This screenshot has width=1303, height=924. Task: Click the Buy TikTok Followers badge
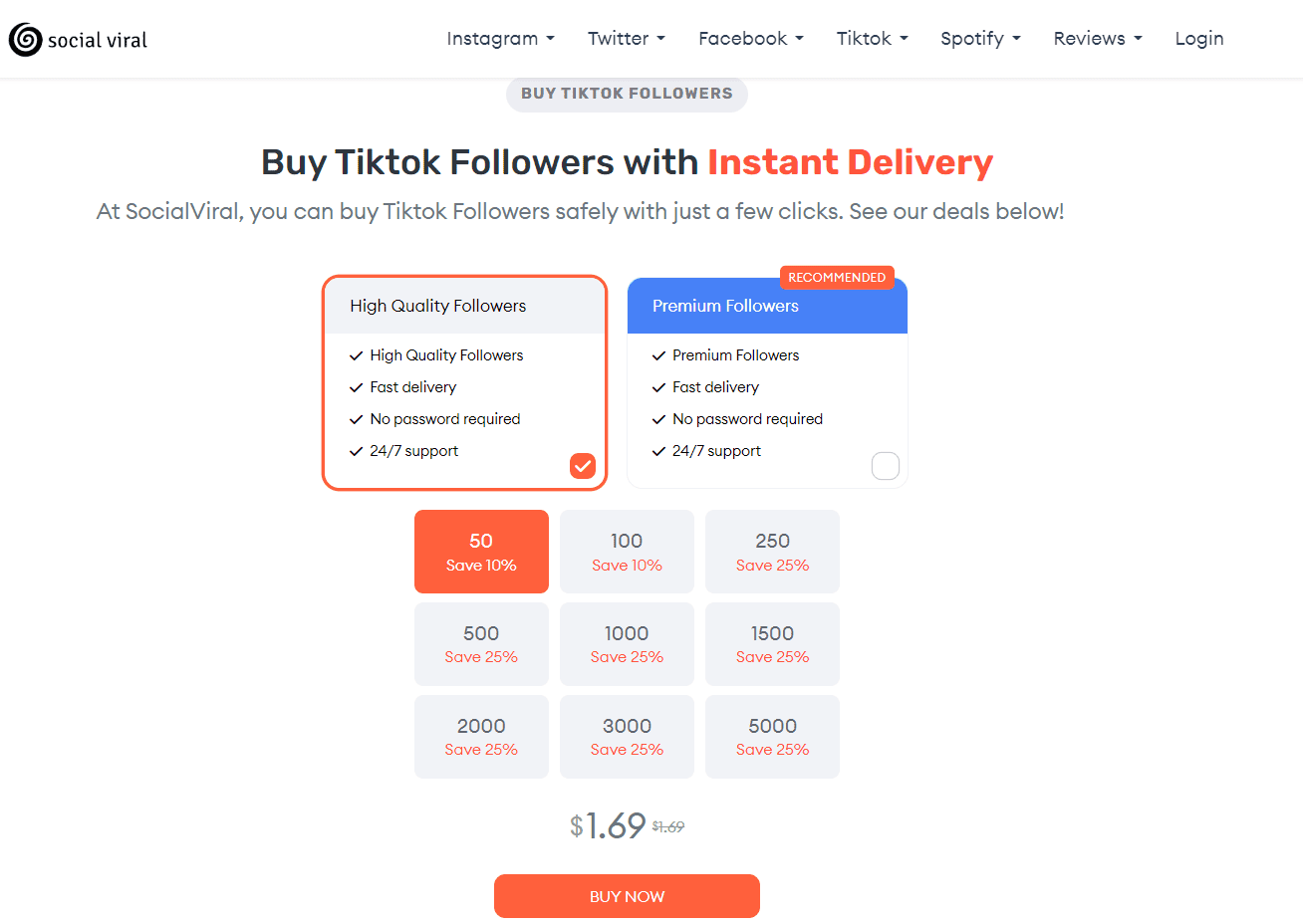[627, 94]
